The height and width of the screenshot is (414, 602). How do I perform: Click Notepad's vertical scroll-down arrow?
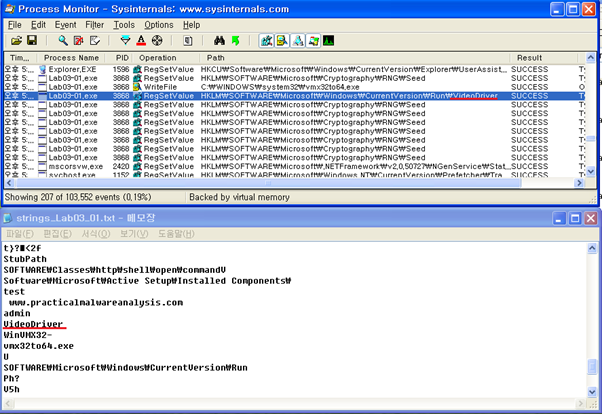click(x=592, y=392)
